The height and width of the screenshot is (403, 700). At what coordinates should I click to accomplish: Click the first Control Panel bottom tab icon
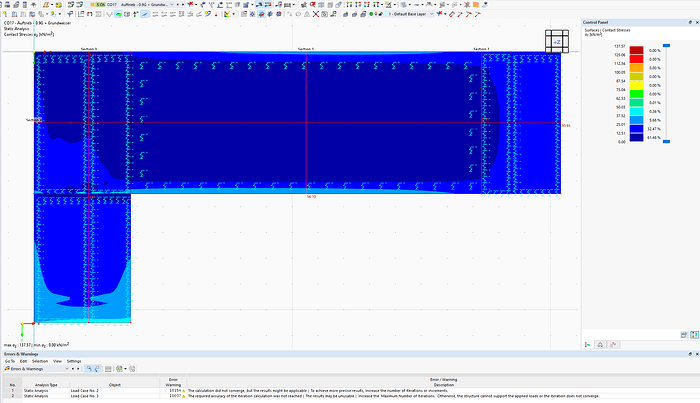[x=588, y=345]
